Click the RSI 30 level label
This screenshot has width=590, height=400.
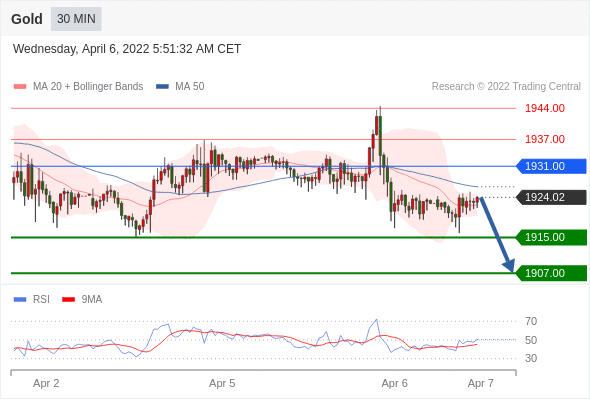click(x=531, y=358)
